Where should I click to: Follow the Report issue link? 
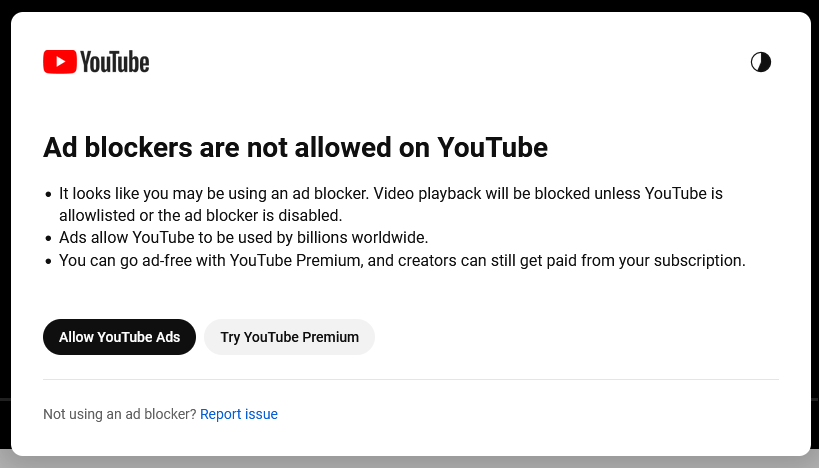point(239,414)
